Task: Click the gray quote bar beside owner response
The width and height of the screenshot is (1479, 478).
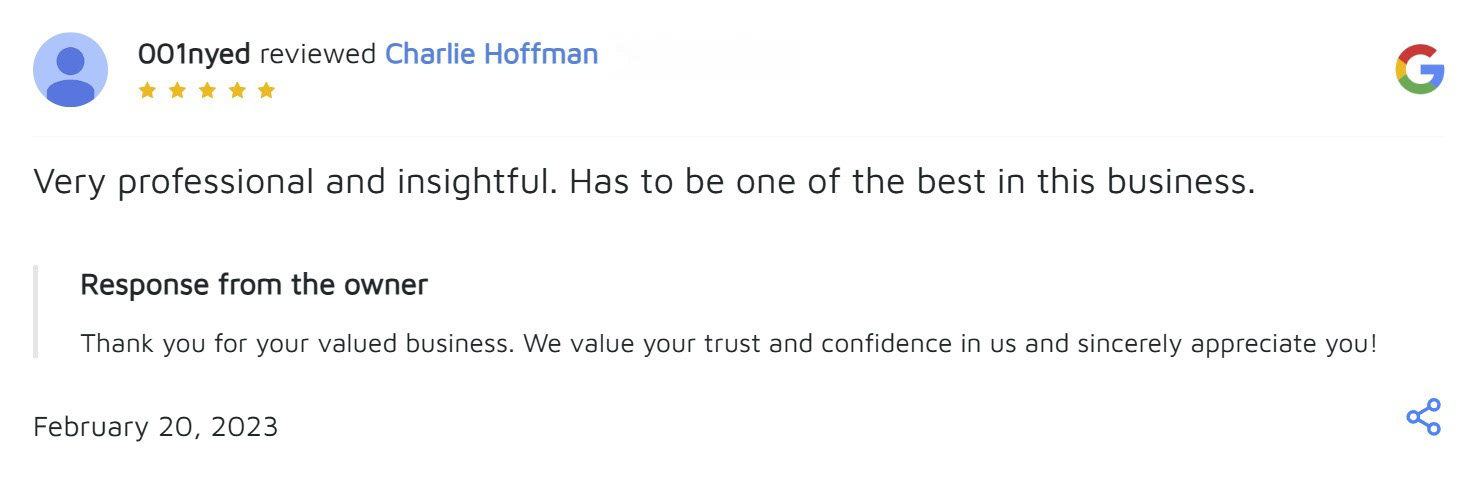Action: click(x=36, y=312)
